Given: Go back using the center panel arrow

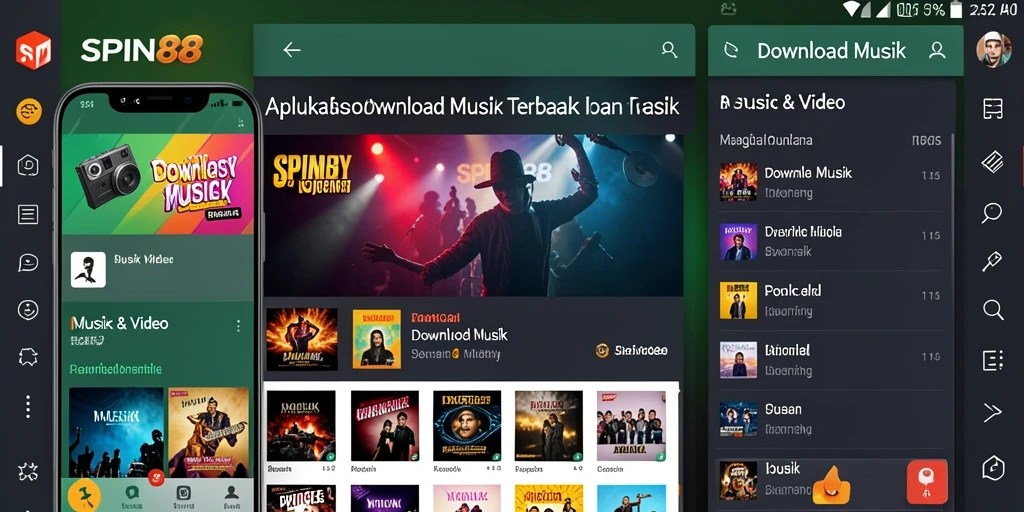Looking at the screenshot, I should 291,50.
